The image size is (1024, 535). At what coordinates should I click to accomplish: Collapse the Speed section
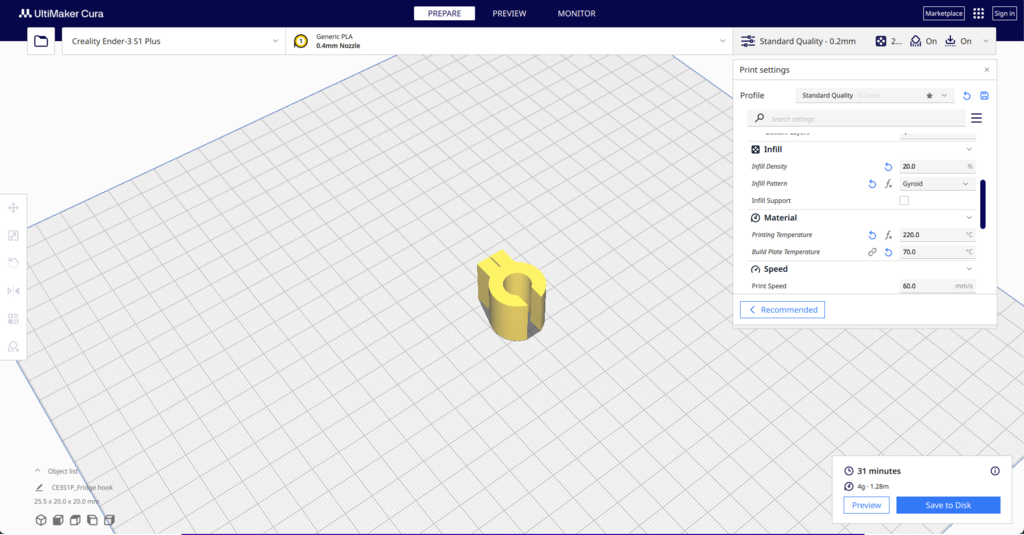pos(969,269)
